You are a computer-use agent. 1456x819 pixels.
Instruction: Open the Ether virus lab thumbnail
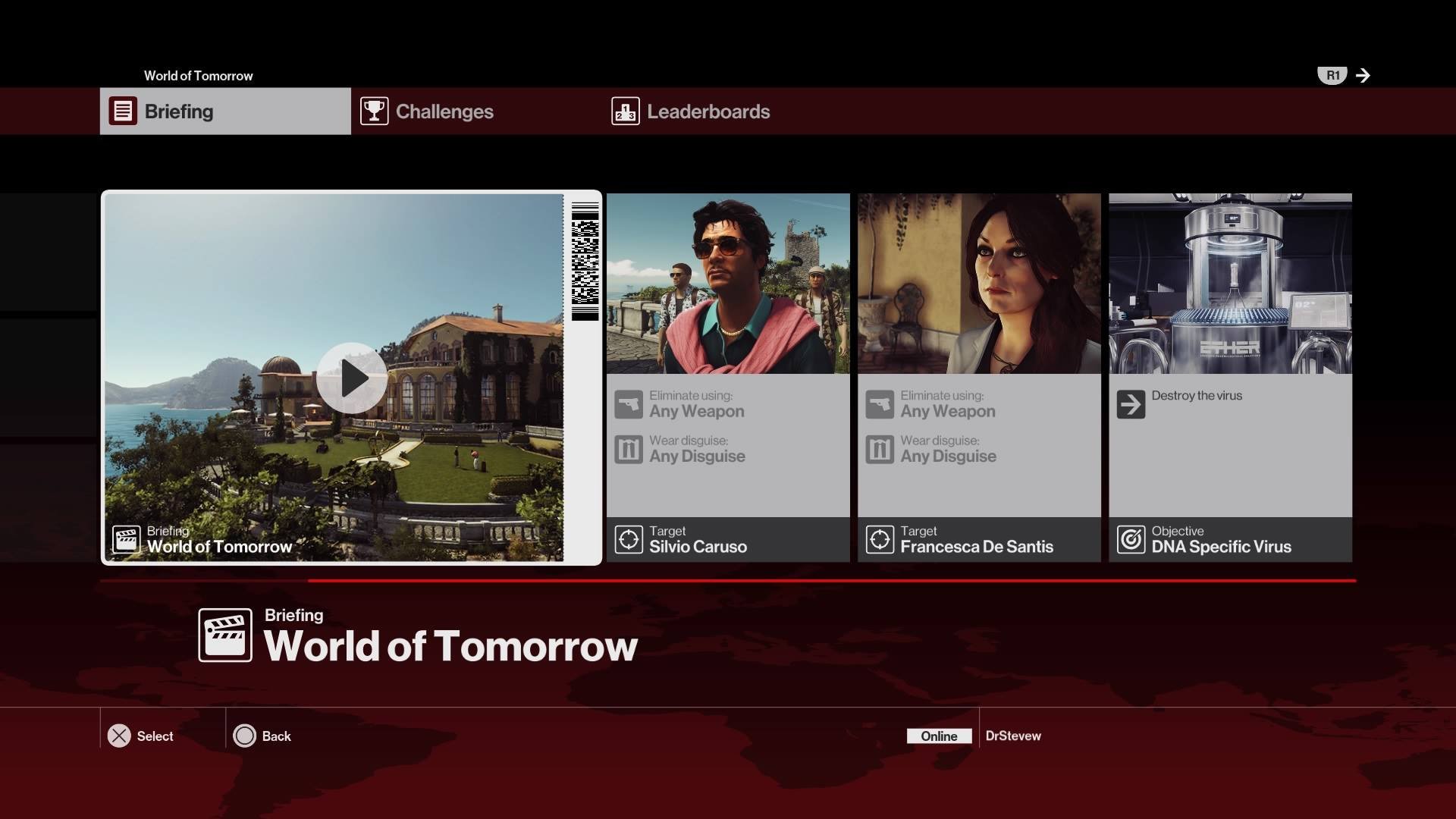pyautogui.click(x=1230, y=283)
